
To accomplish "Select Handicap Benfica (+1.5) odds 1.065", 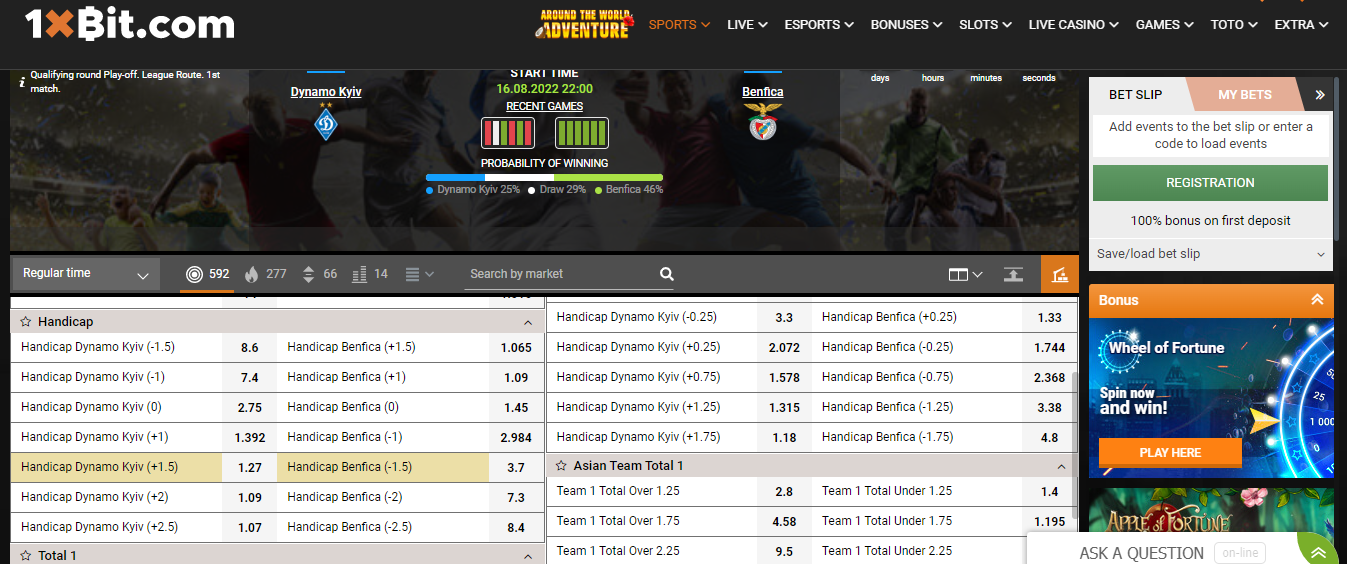I will tap(517, 348).
